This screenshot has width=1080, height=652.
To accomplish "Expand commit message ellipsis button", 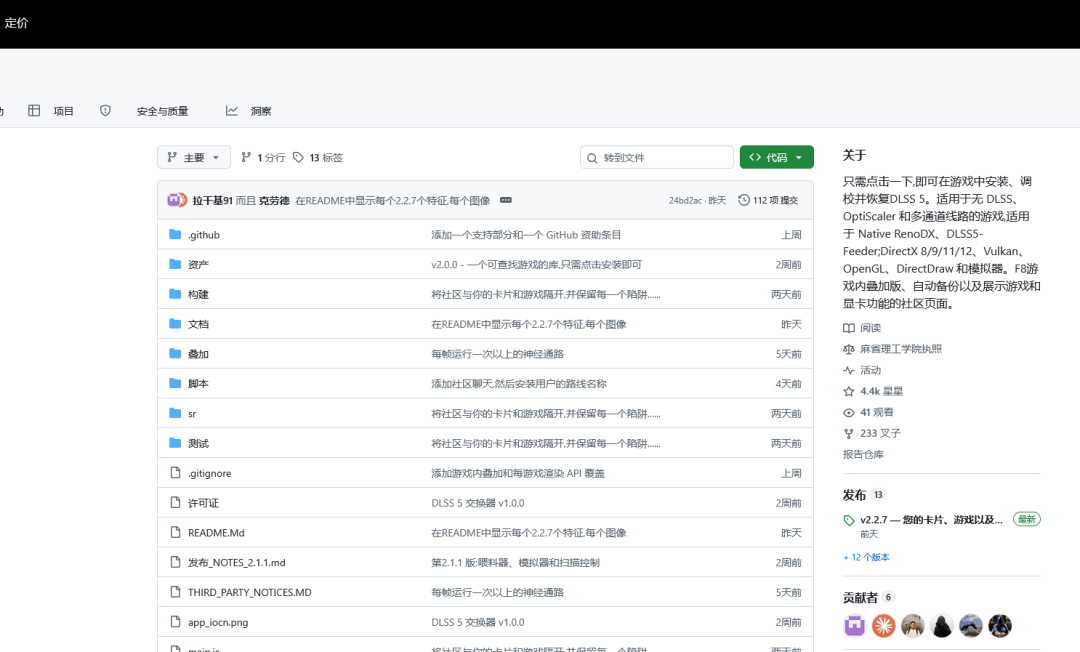I will coord(506,200).
